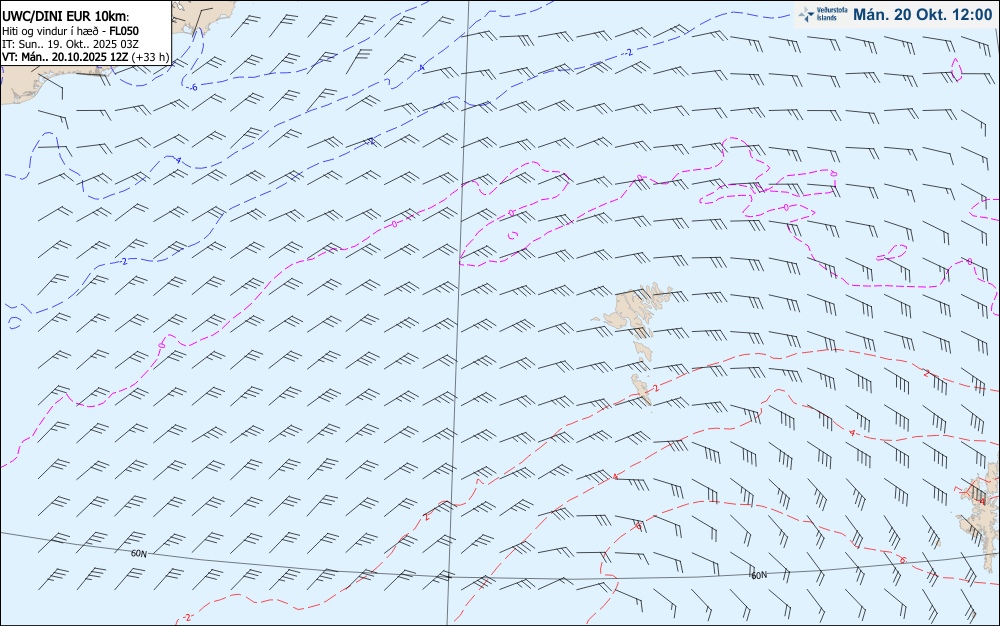The width and height of the screenshot is (1000, 626).
Task: Click the blue '-6' isotherm label
Action: (193, 87)
